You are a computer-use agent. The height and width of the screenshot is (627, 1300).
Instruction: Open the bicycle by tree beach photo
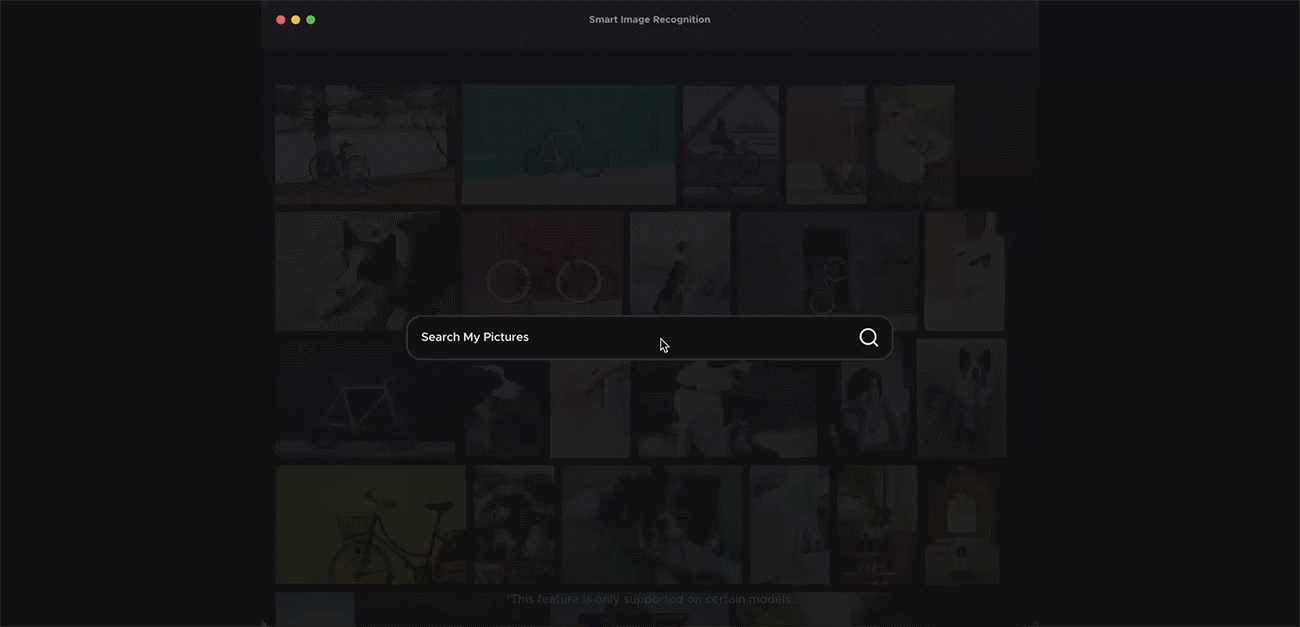(x=365, y=145)
